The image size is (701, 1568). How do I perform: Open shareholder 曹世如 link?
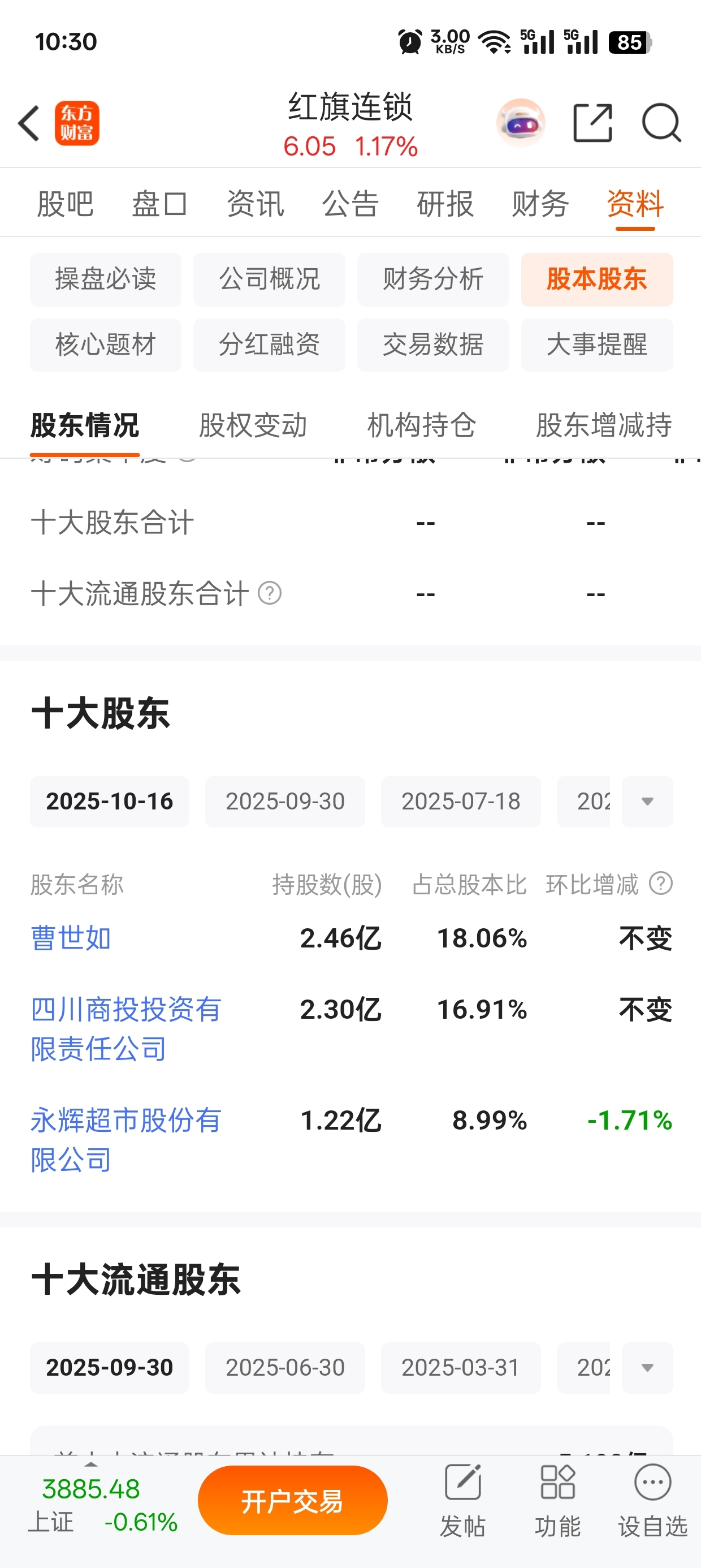[x=71, y=937]
